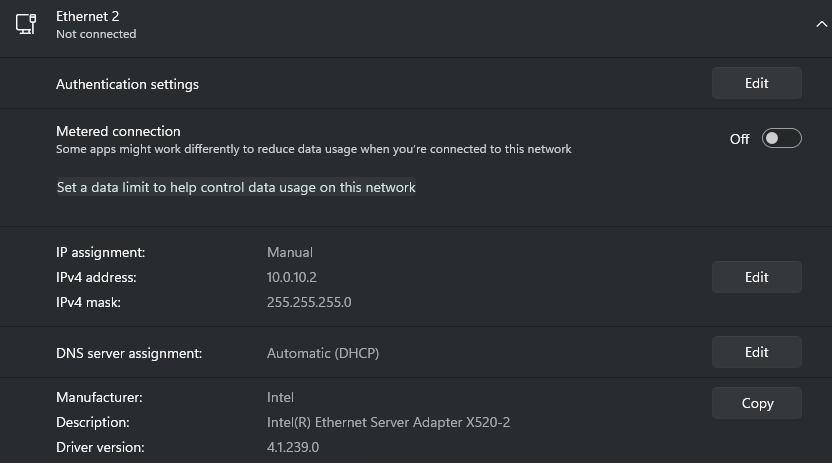Click the Intel(R) Ethernet Server Adapter X520-2 description
Screen dimensions: 832x463
tap(388, 423)
